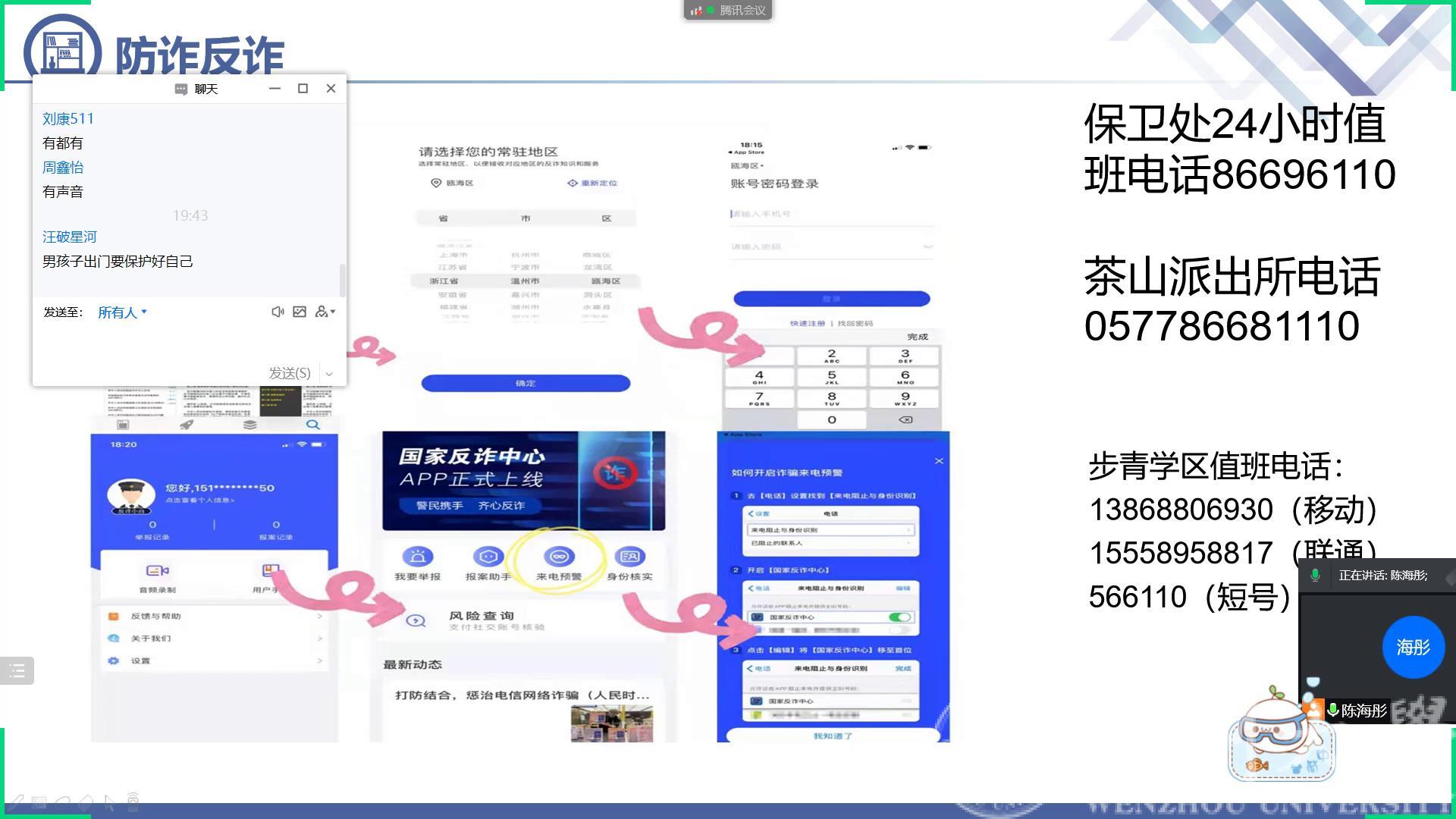The width and height of the screenshot is (1456, 819).
Task: Click the stacked layers icon below chat
Action: click(x=249, y=425)
